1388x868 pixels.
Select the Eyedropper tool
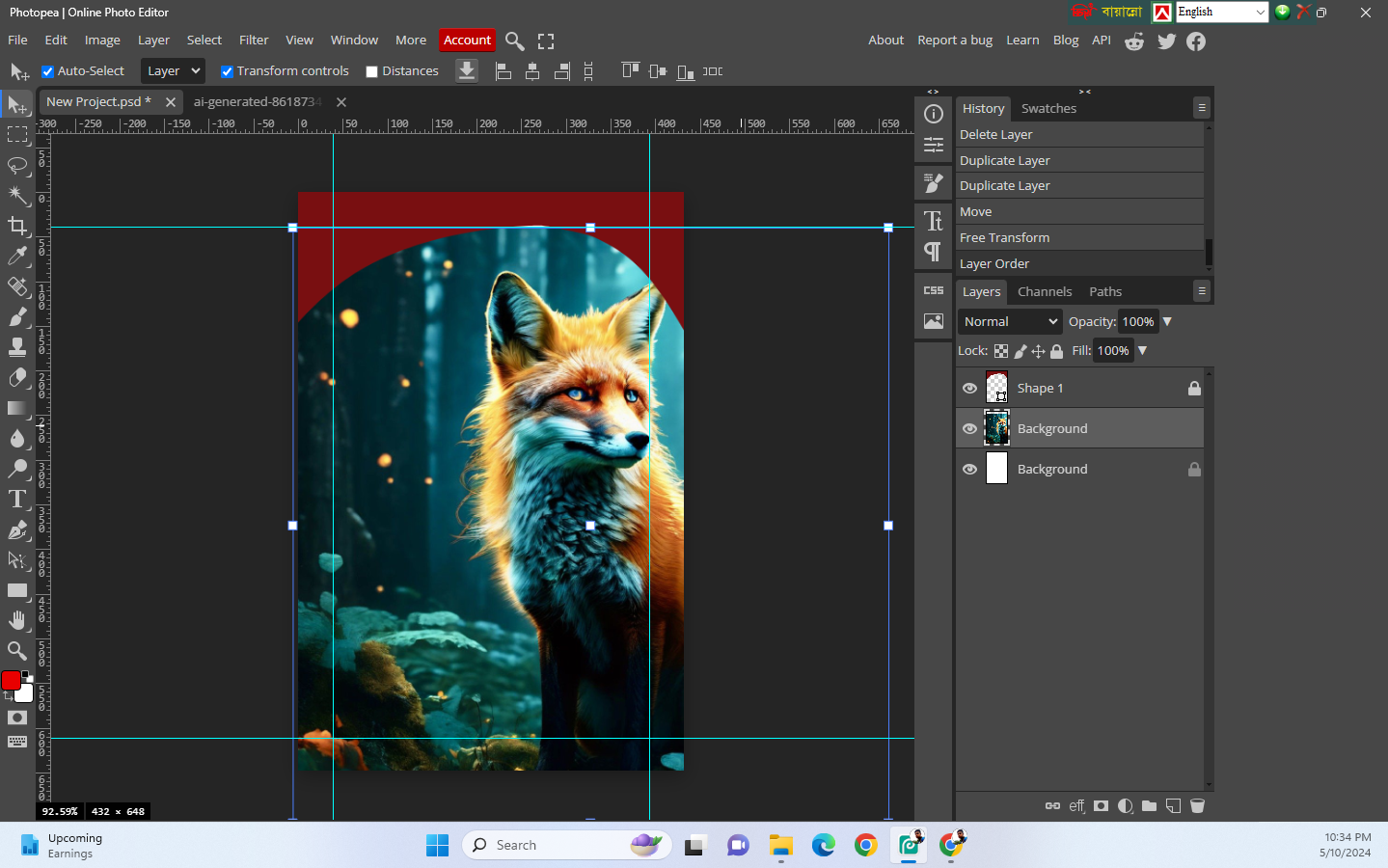17,256
